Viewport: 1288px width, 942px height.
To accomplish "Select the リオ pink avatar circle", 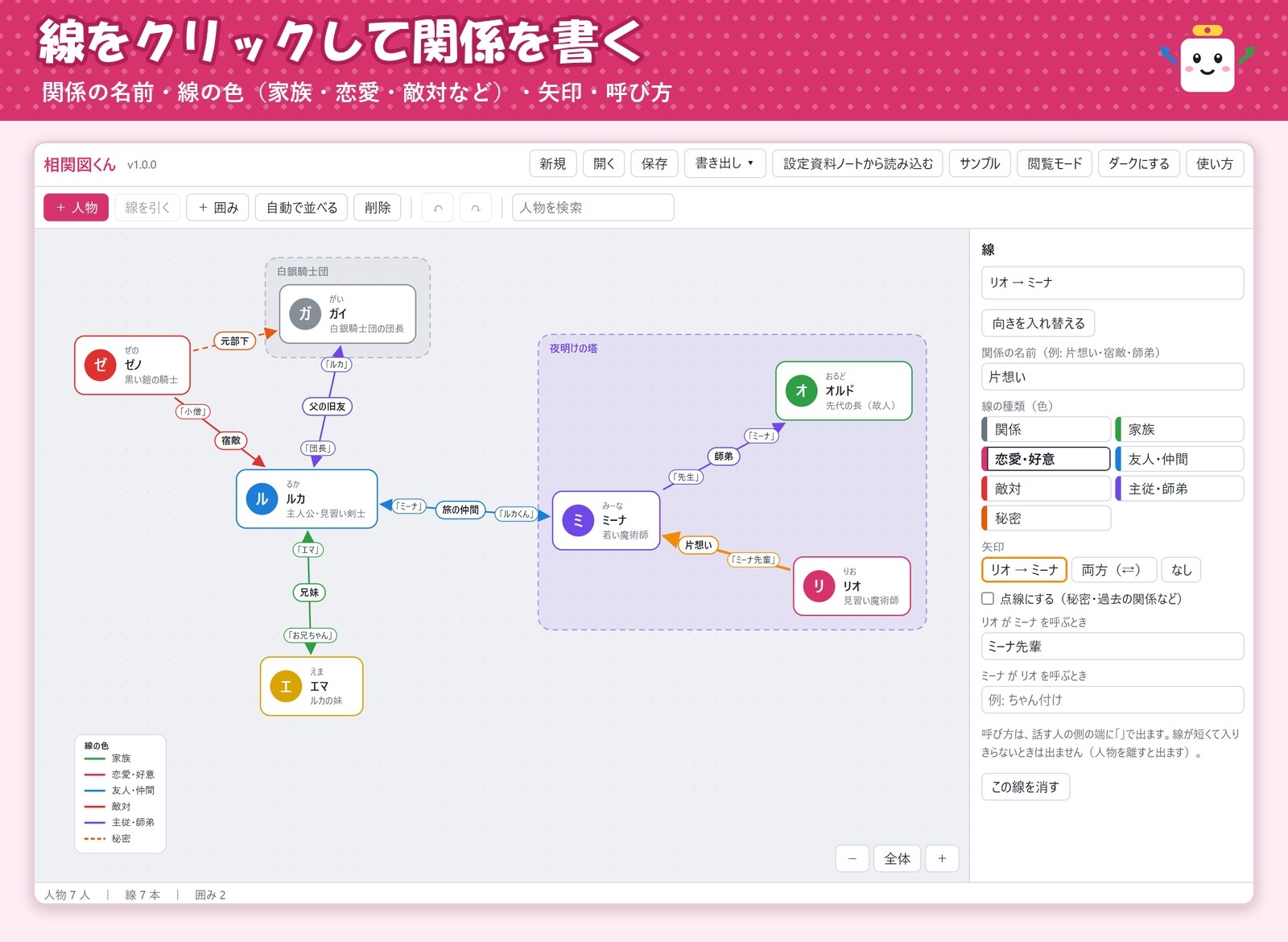I will 819,586.
